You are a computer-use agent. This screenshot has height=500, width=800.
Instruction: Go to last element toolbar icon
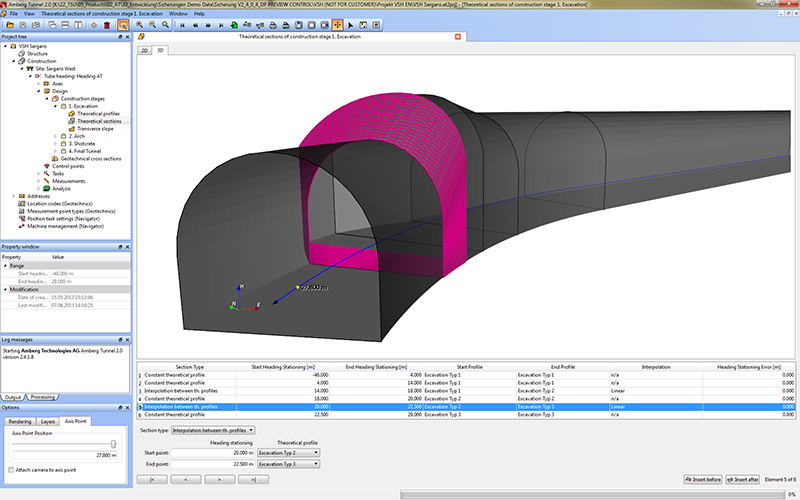point(221,25)
